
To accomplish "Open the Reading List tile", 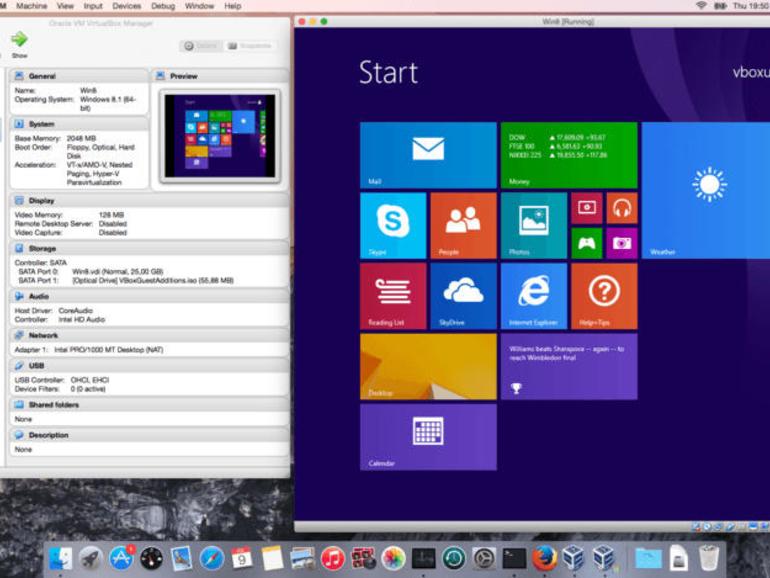I will pos(393,296).
